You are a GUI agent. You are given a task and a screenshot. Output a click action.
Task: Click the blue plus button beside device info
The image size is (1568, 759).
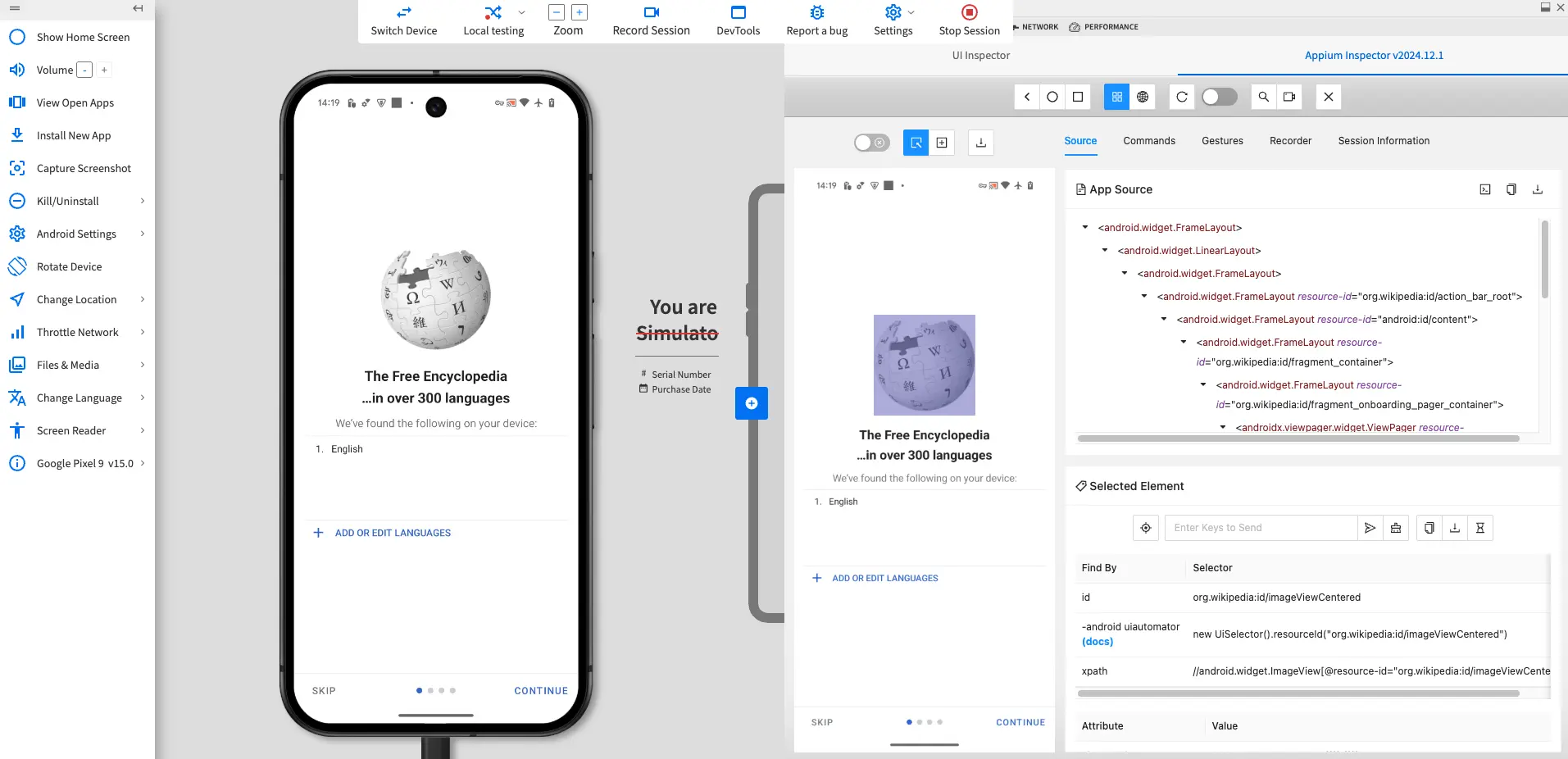click(752, 403)
